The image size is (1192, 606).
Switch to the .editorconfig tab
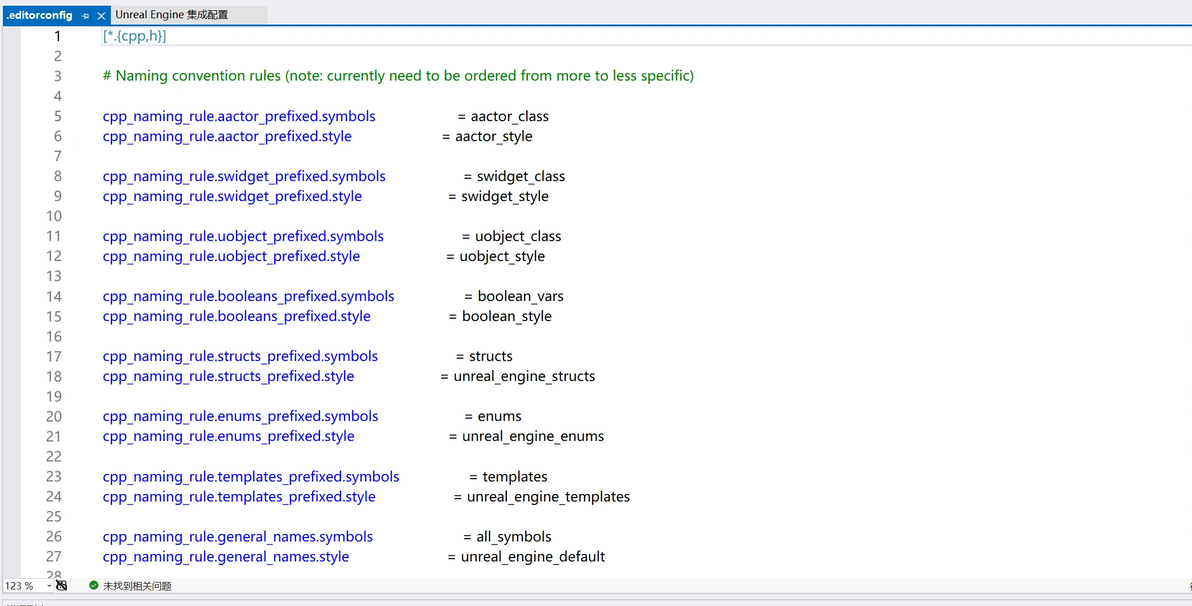(40, 16)
